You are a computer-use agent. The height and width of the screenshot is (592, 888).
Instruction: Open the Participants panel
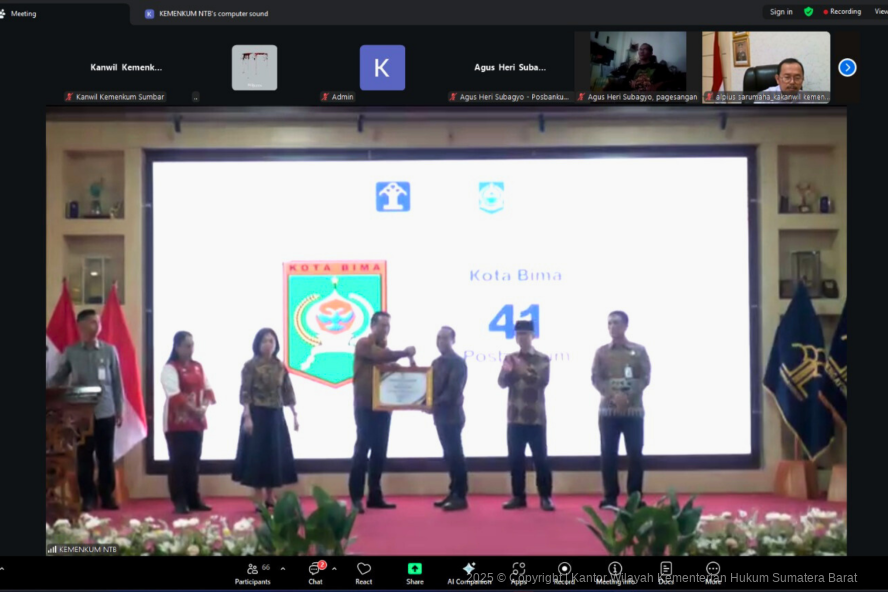click(252, 573)
